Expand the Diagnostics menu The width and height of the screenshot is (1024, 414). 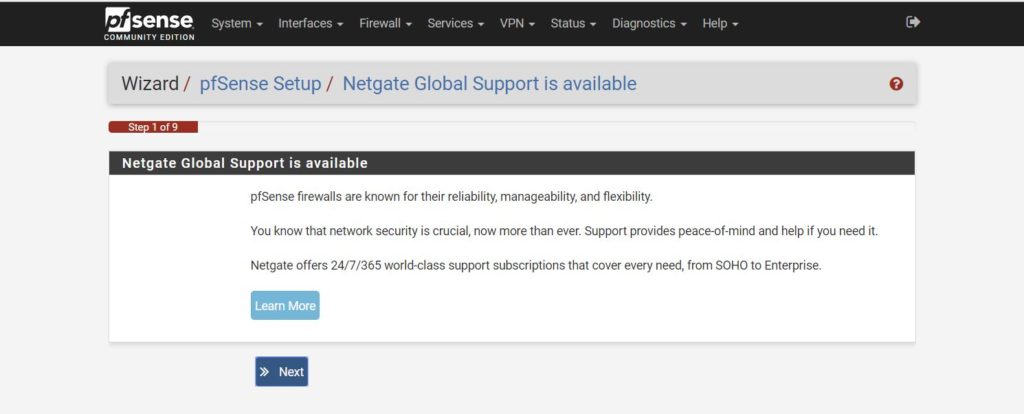tap(649, 24)
